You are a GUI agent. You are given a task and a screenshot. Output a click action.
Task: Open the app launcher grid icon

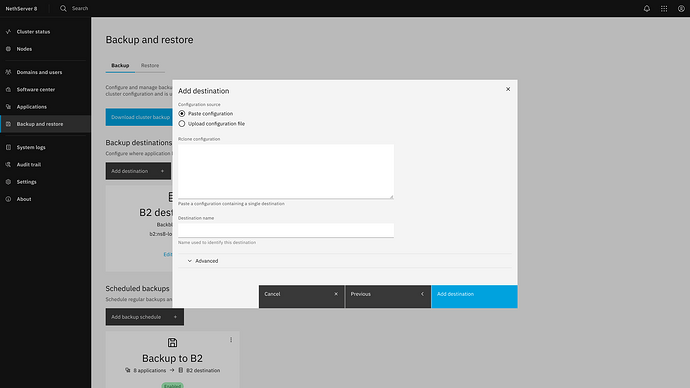664,8
